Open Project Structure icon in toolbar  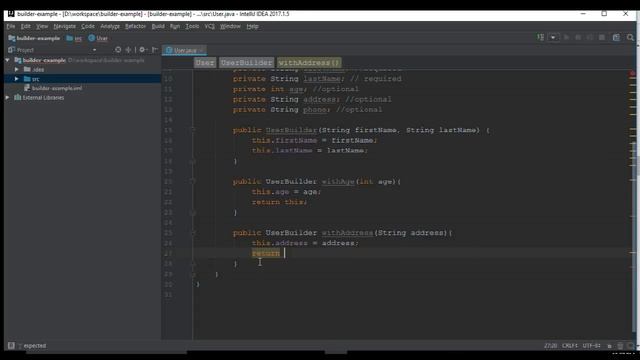click(616, 38)
